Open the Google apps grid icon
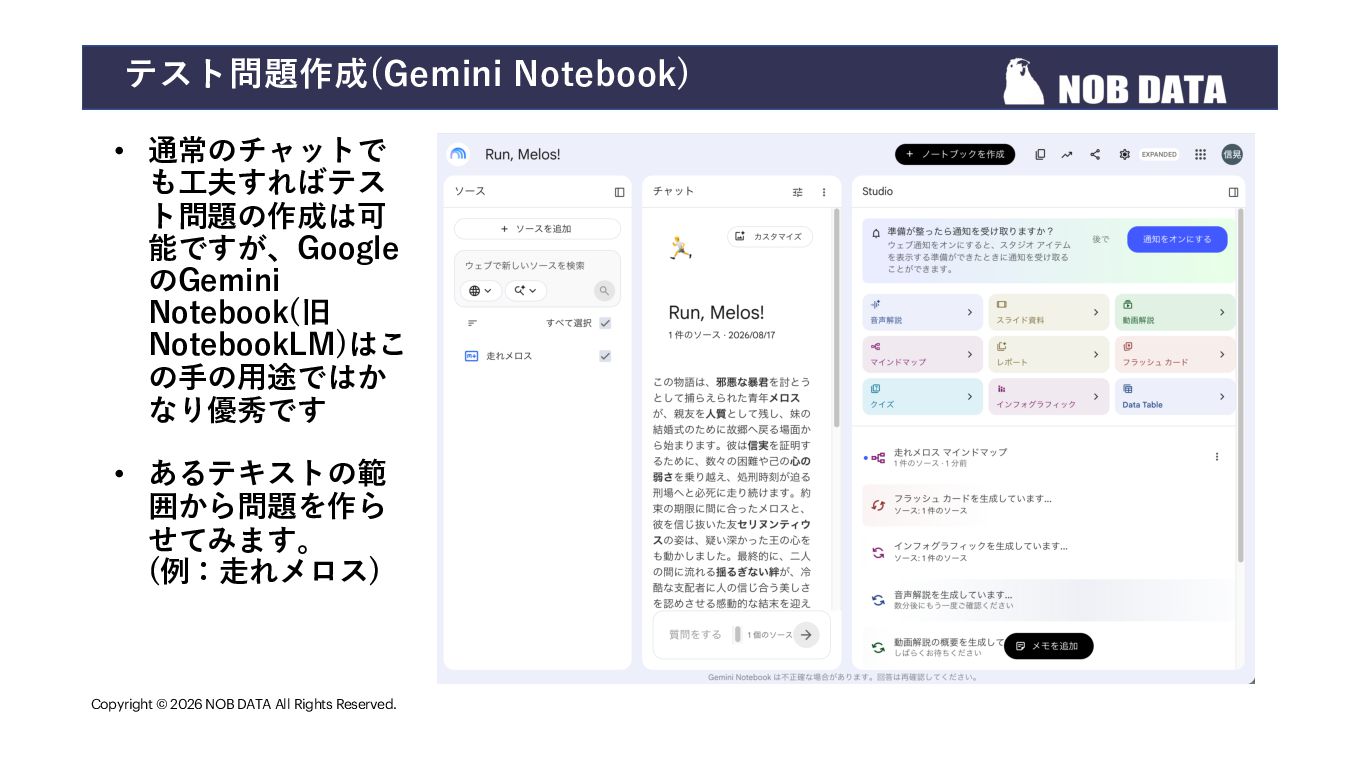1361x765 pixels. pos(1201,155)
